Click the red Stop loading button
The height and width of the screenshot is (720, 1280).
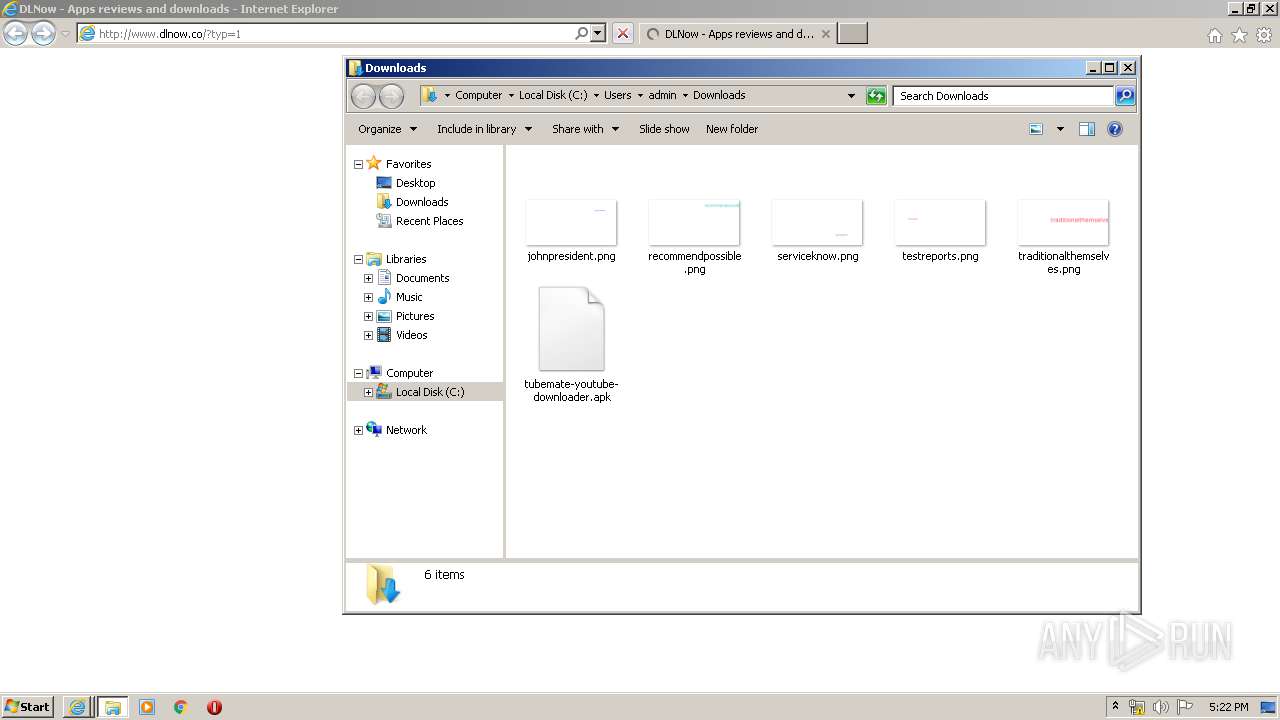623,34
